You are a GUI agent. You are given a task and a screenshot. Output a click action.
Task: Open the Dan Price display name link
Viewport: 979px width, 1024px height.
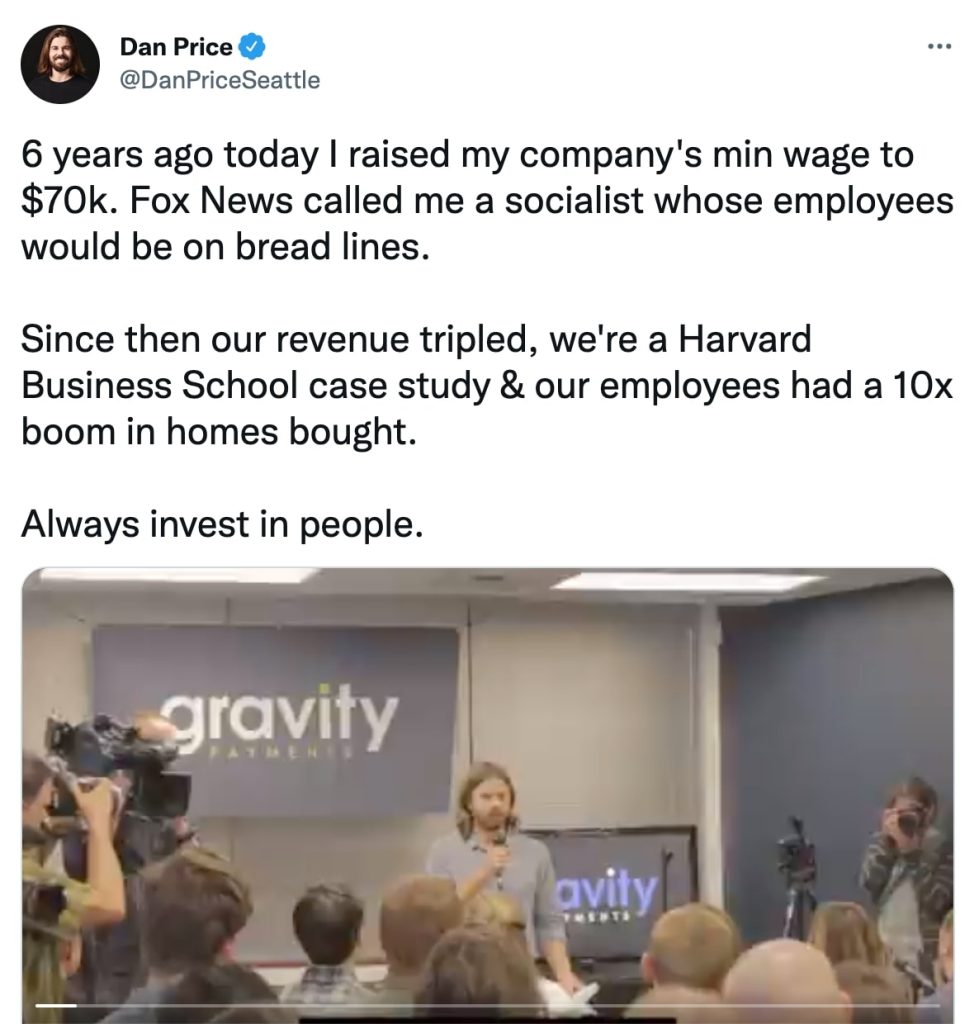pos(176,46)
